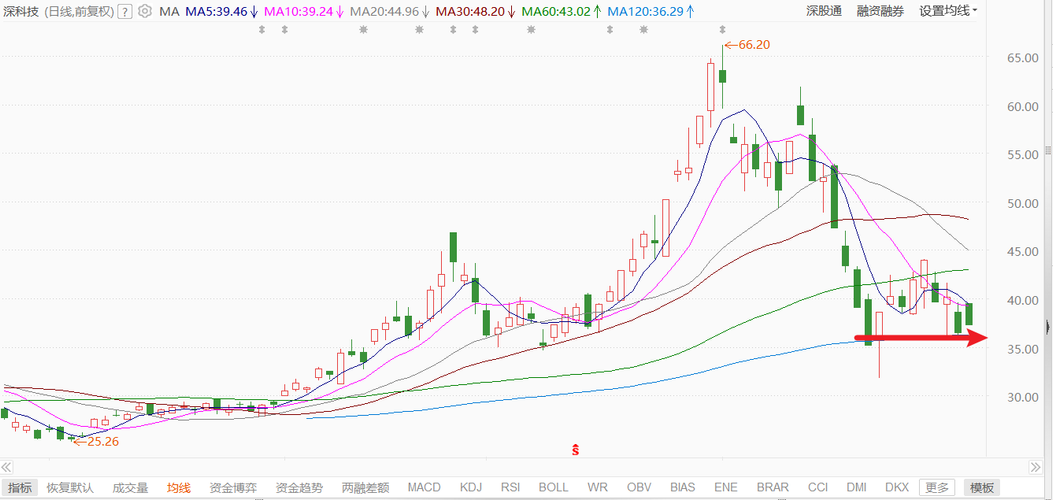Select the KDJ indicator tab
This screenshot has width=1053, height=500.
coord(471,488)
